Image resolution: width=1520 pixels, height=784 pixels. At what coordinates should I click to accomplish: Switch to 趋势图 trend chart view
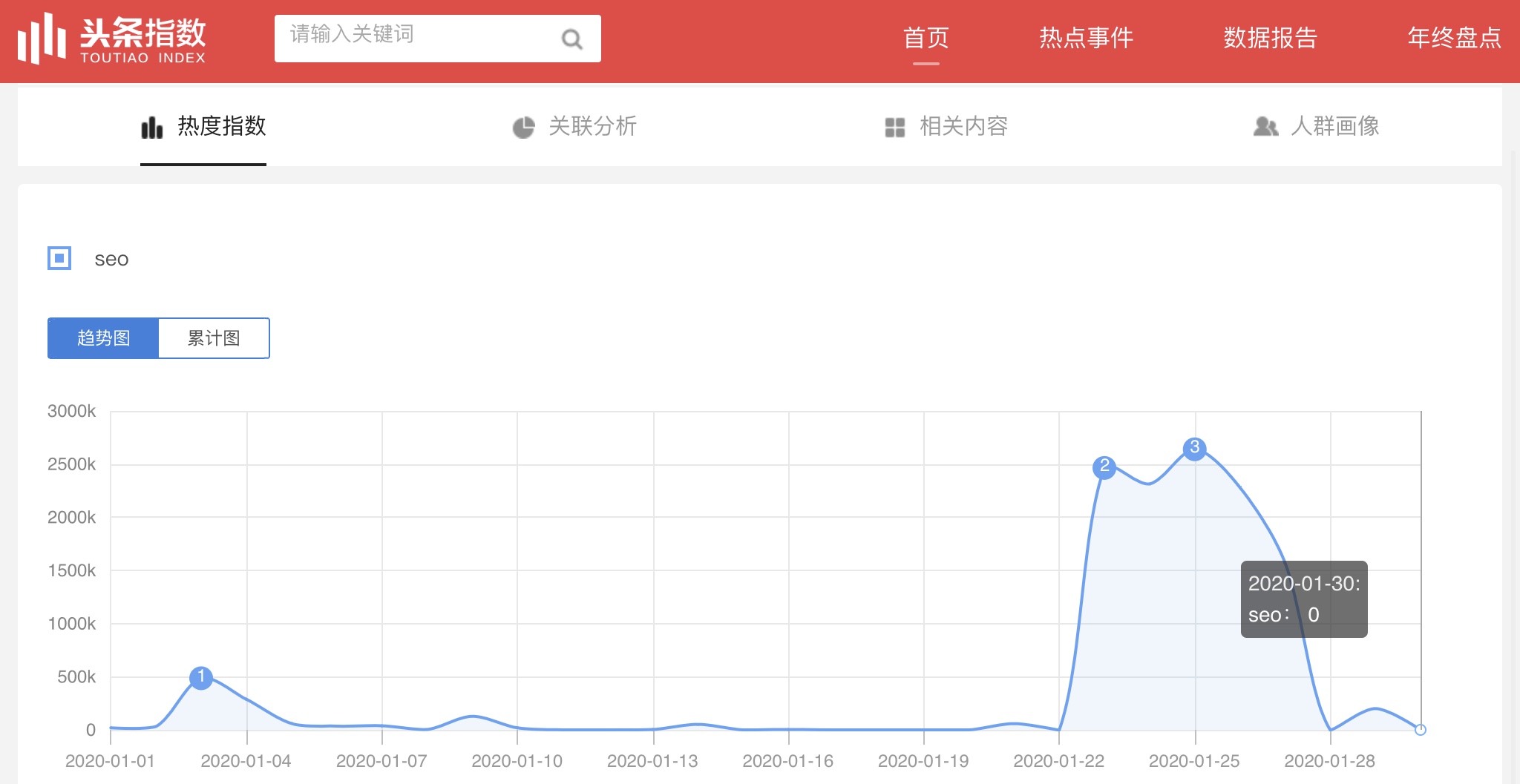103,338
